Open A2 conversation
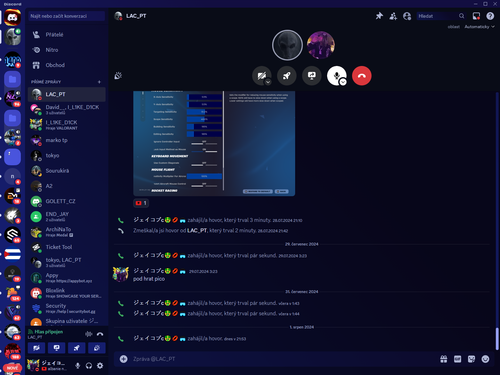This screenshot has width=500, height=375. point(67,186)
